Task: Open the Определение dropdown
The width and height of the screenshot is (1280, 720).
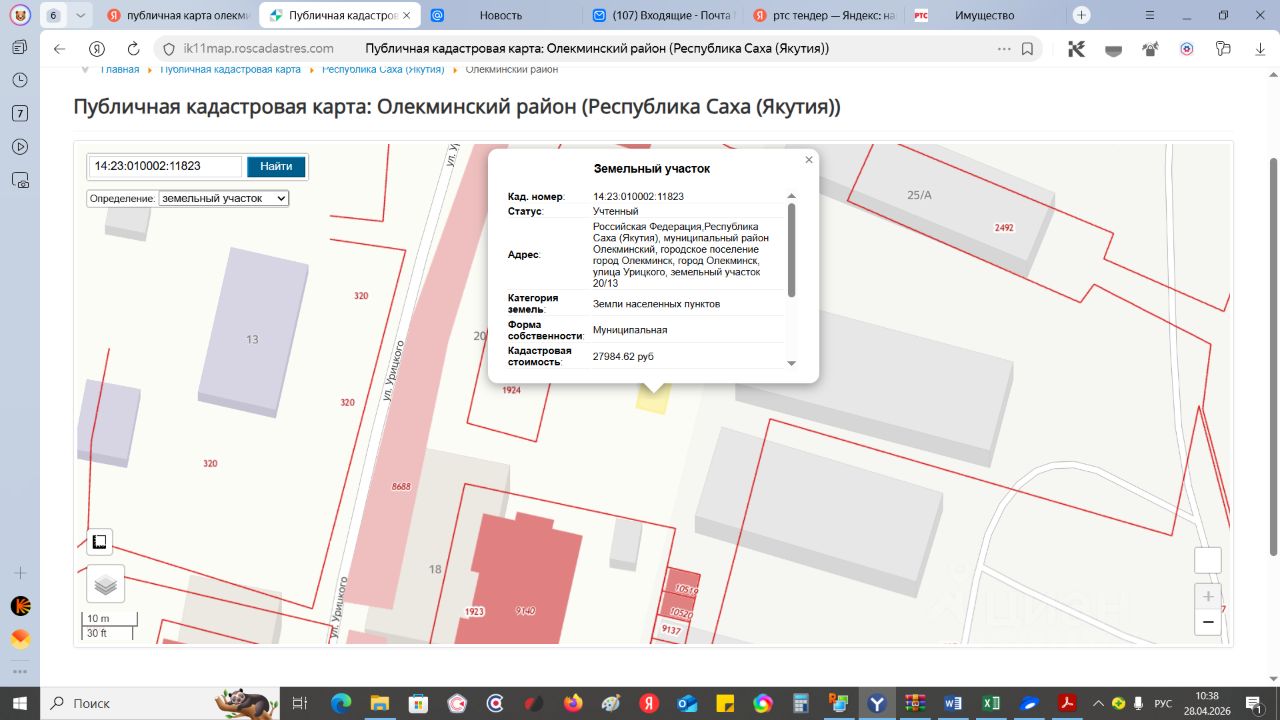Action: (x=224, y=198)
